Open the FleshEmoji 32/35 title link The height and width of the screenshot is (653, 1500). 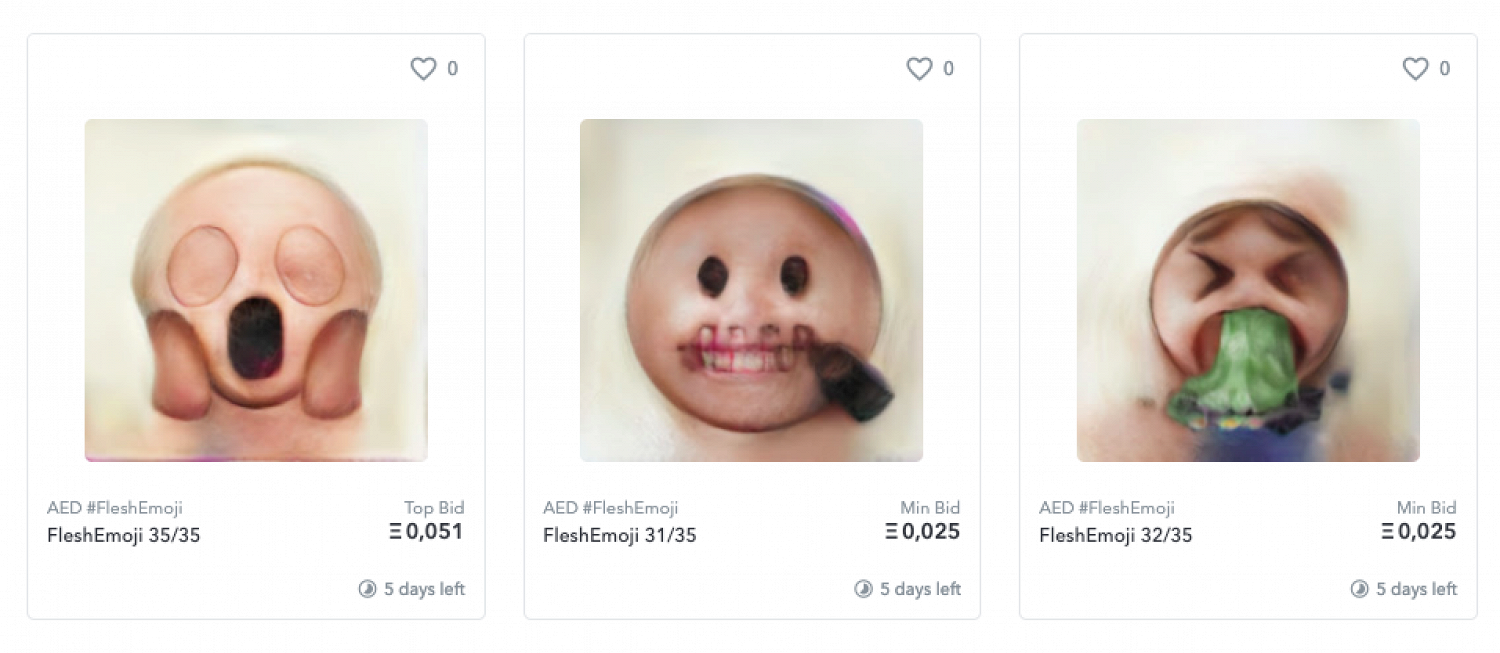click(1115, 535)
